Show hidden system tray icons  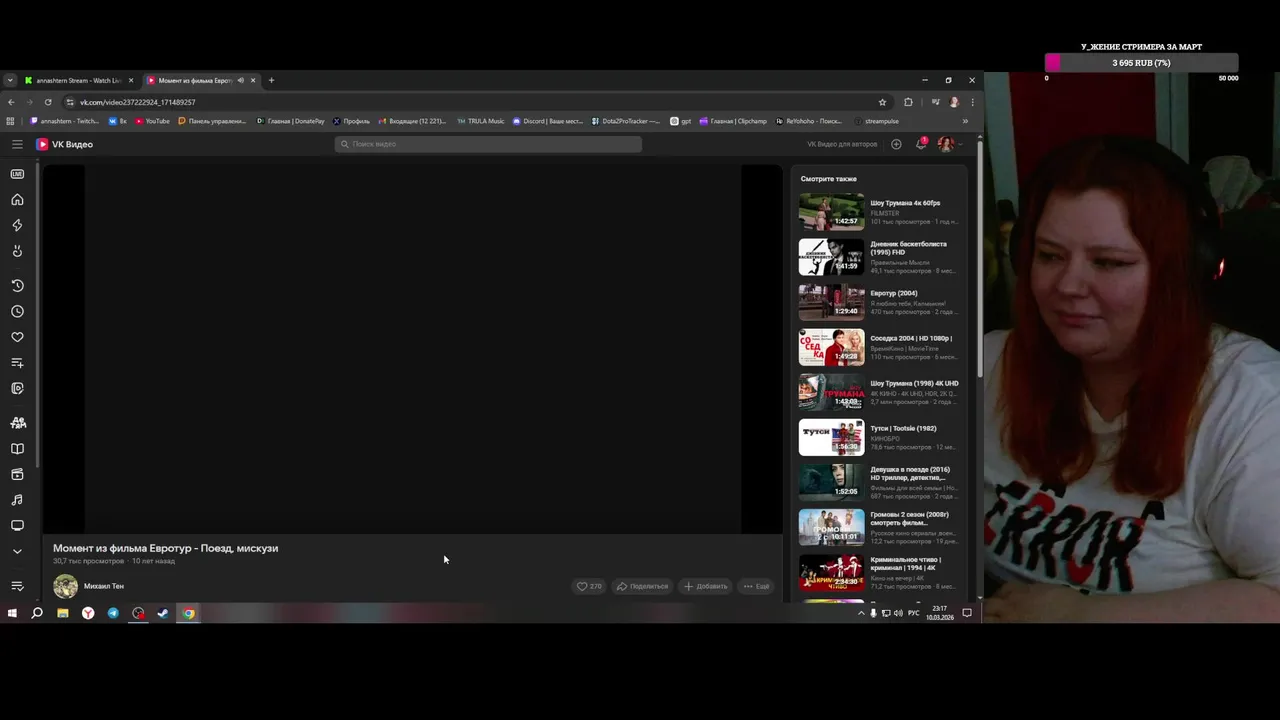point(861,613)
